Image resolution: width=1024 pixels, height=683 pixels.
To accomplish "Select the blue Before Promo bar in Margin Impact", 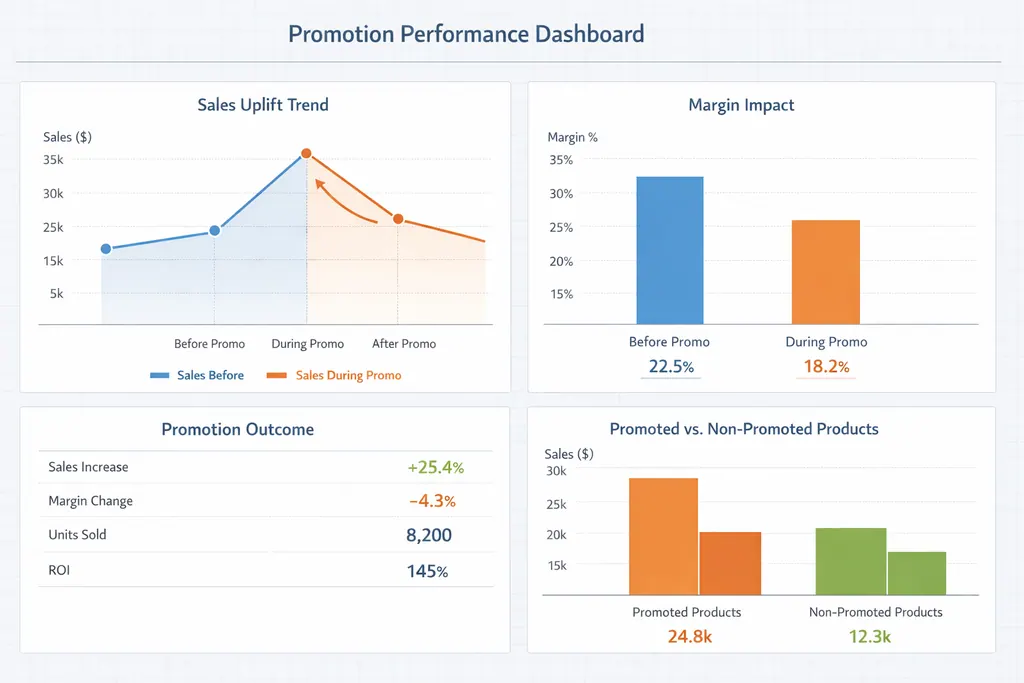I will pyautogui.click(x=670, y=250).
